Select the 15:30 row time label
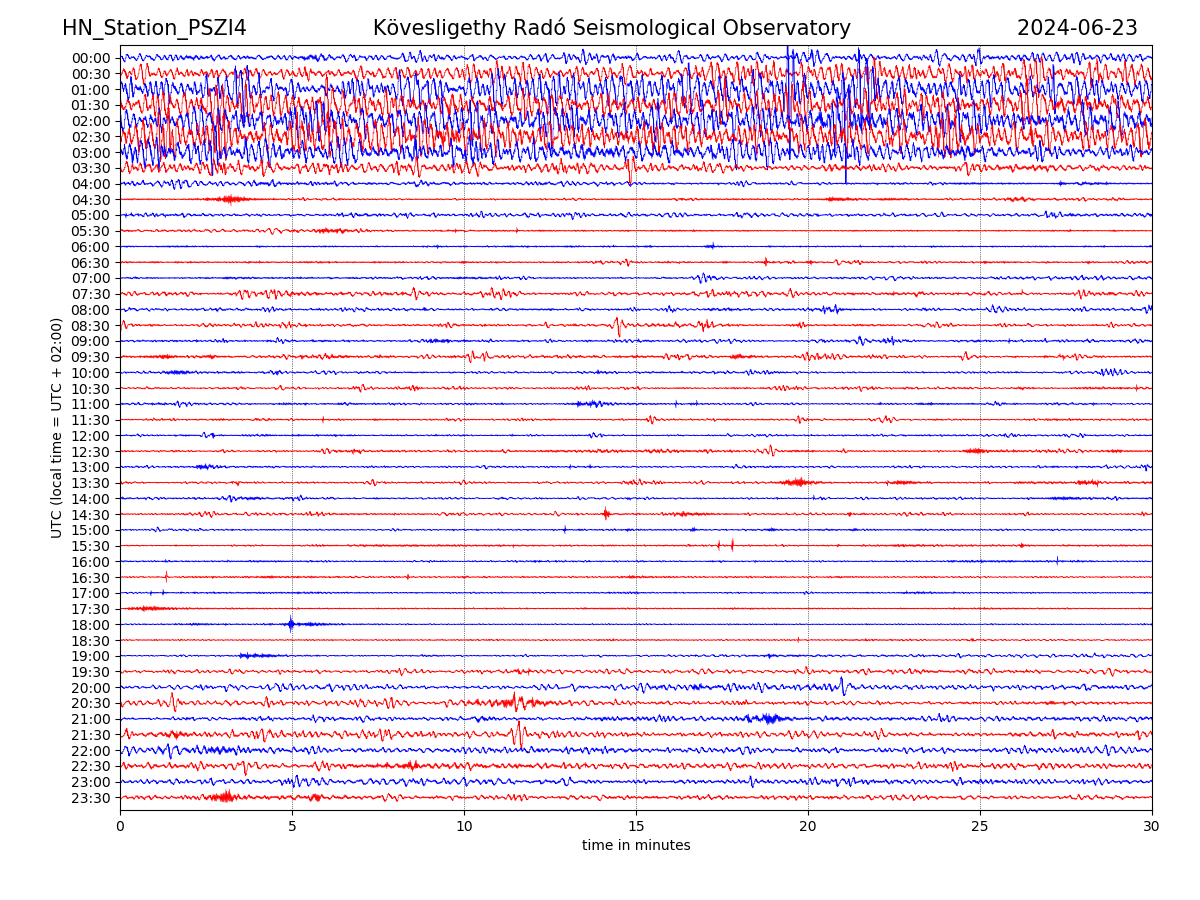1200x900 pixels. (90, 546)
